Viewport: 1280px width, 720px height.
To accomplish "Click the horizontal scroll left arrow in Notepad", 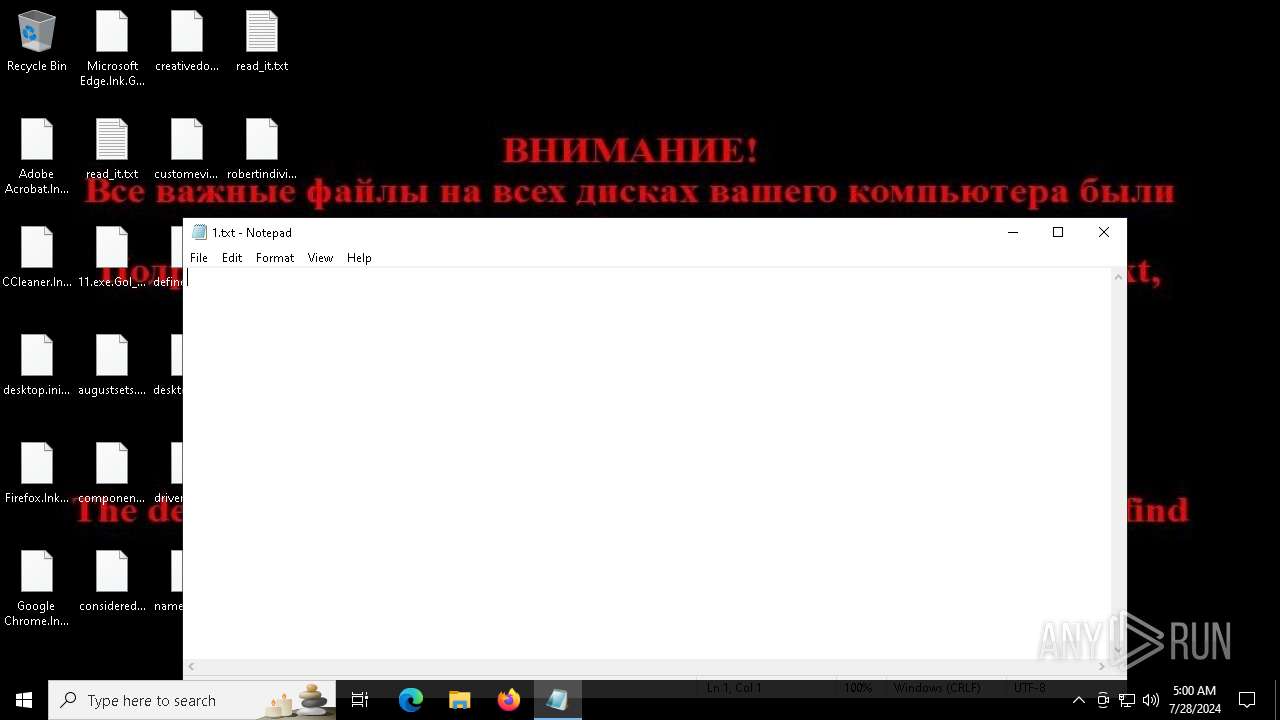I will (192, 667).
